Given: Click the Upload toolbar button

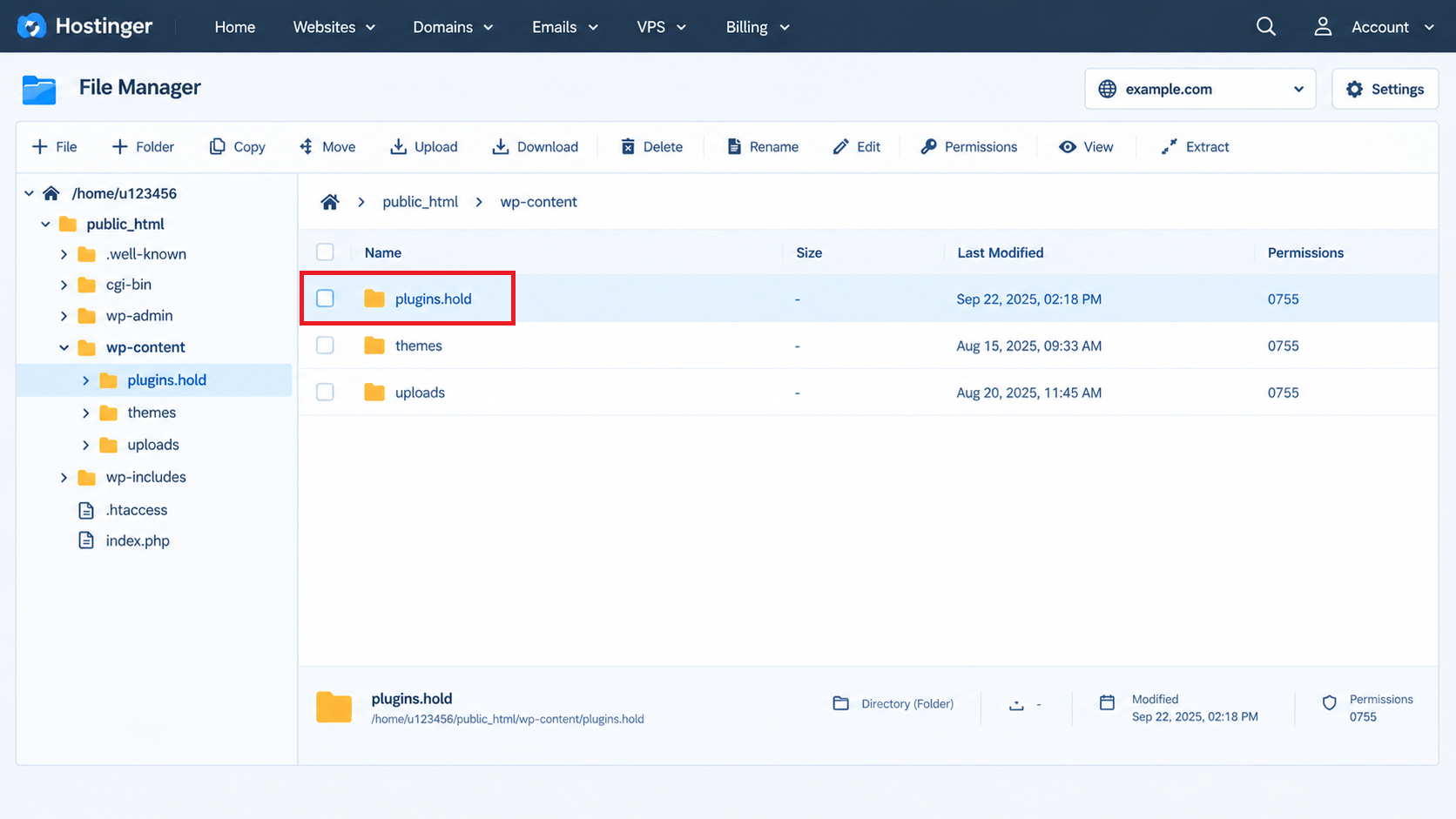Looking at the screenshot, I should coord(423,147).
